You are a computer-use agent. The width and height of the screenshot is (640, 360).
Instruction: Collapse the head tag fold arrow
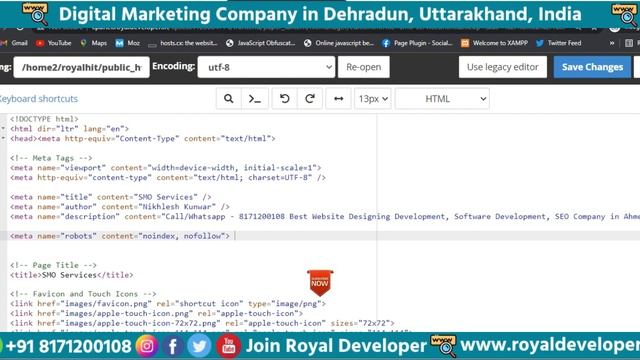pyautogui.click(x=3, y=138)
